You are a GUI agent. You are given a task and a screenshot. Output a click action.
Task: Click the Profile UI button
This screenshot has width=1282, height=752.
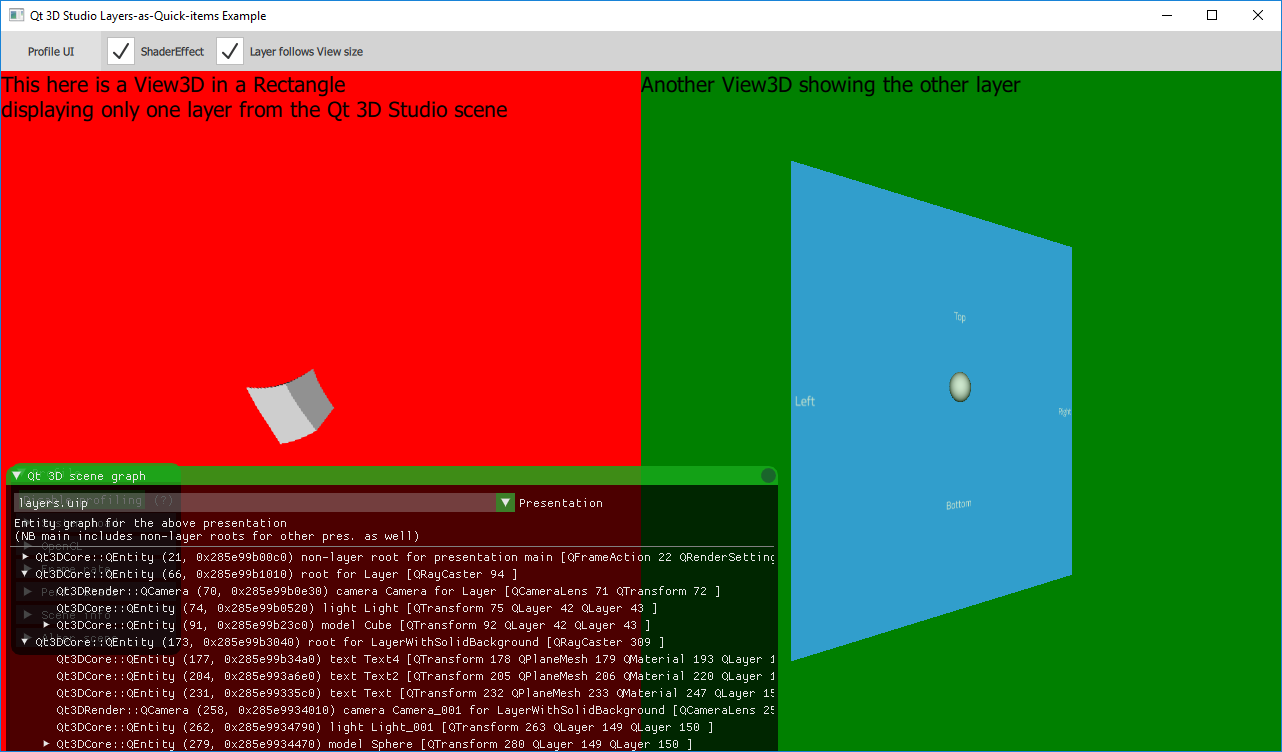point(51,52)
